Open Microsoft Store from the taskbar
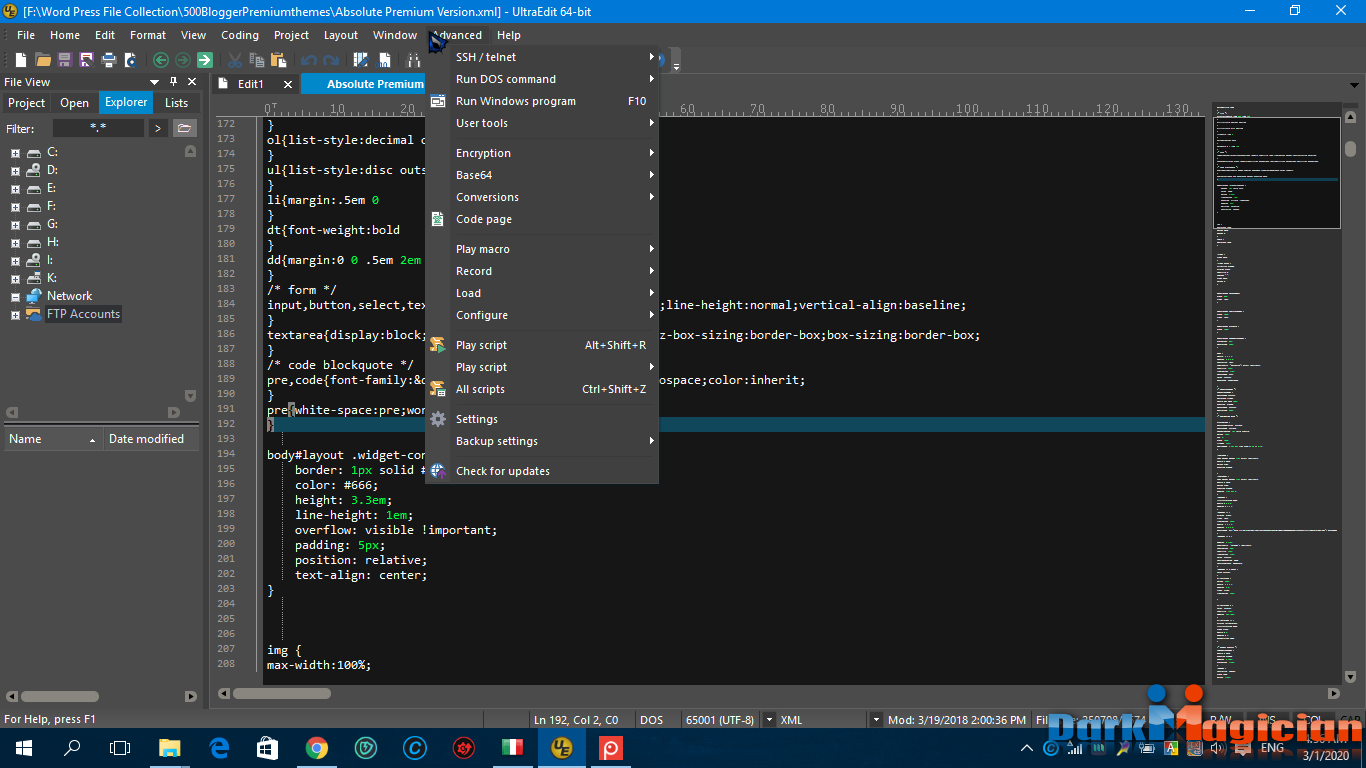 [x=267, y=748]
